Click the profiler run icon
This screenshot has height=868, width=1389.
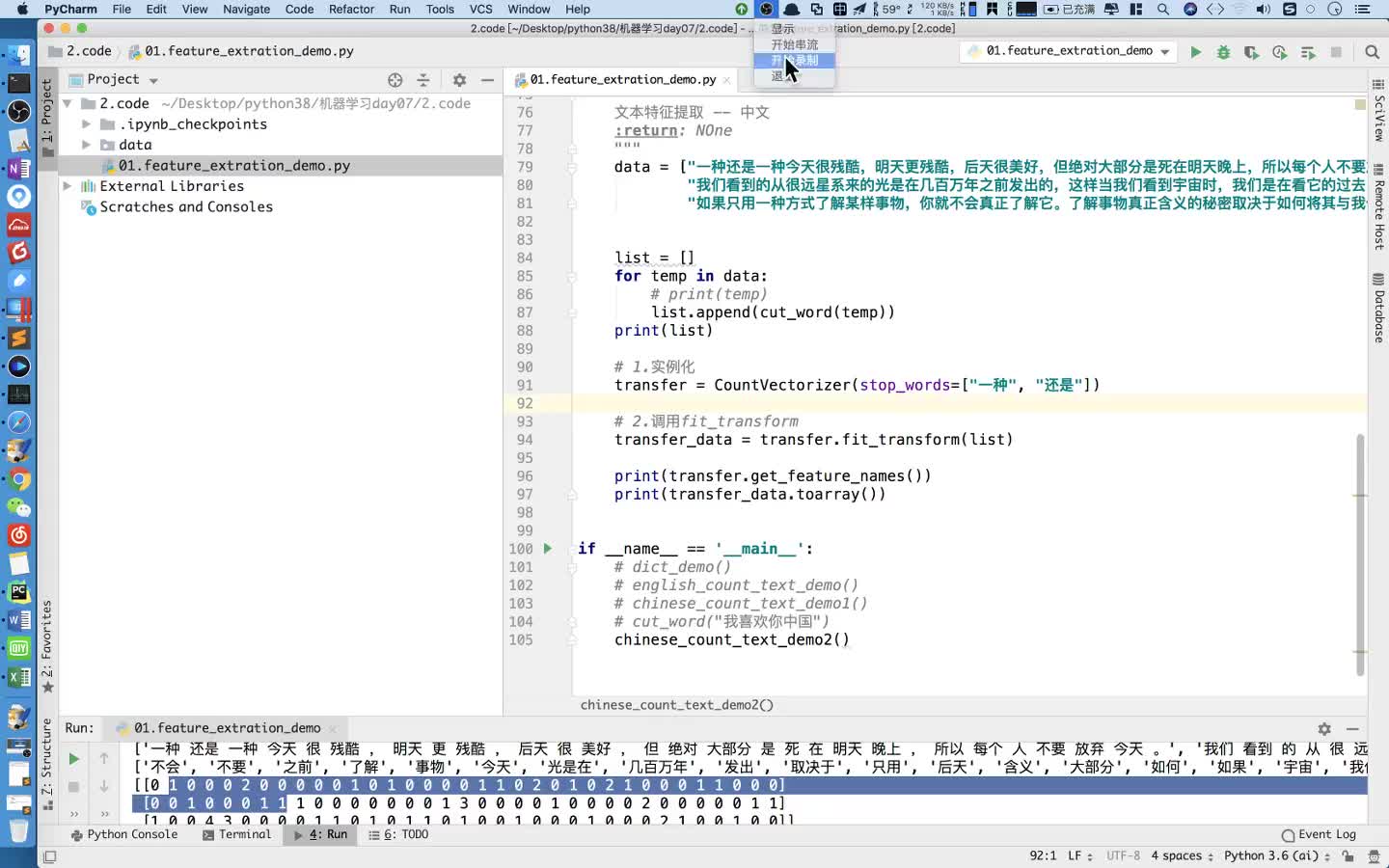click(x=1279, y=52)
